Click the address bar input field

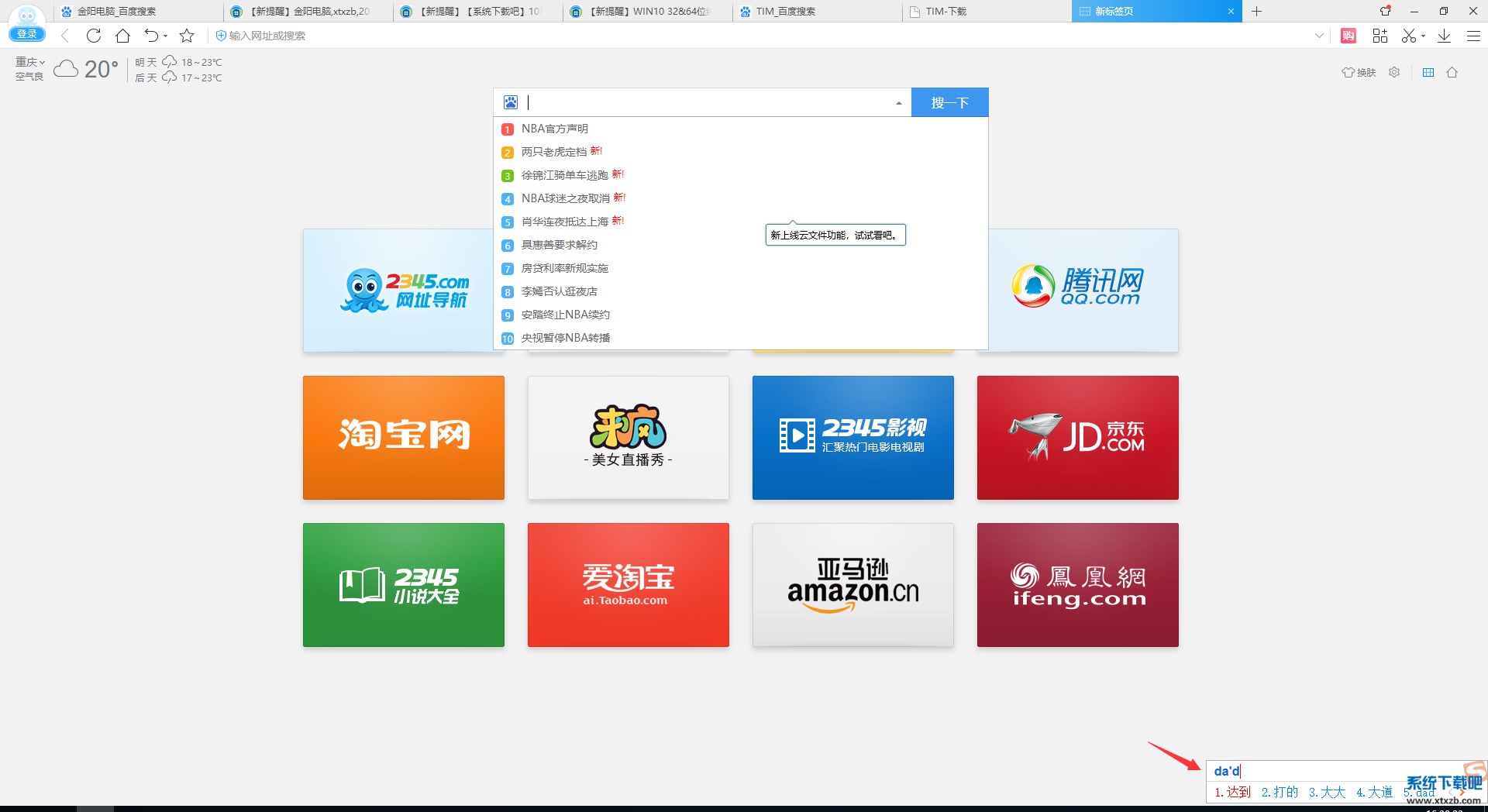coord(697,36)
